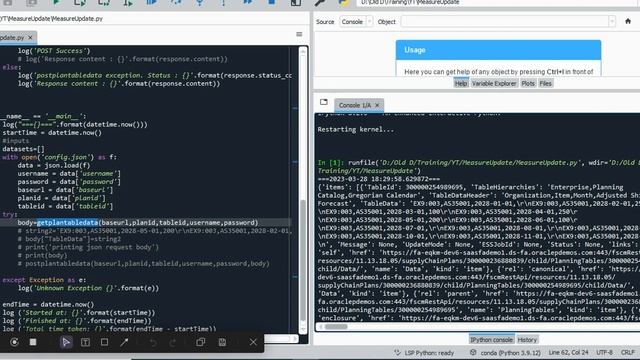Select the History bottom tab
The width and height of the screenshot is (640, 360).
coord(527,340)
